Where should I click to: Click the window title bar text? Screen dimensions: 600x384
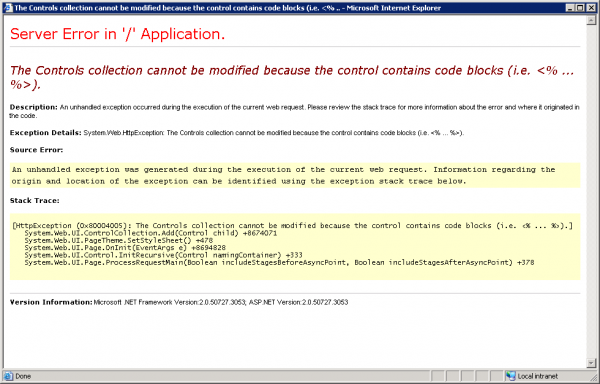pos(227,8)
